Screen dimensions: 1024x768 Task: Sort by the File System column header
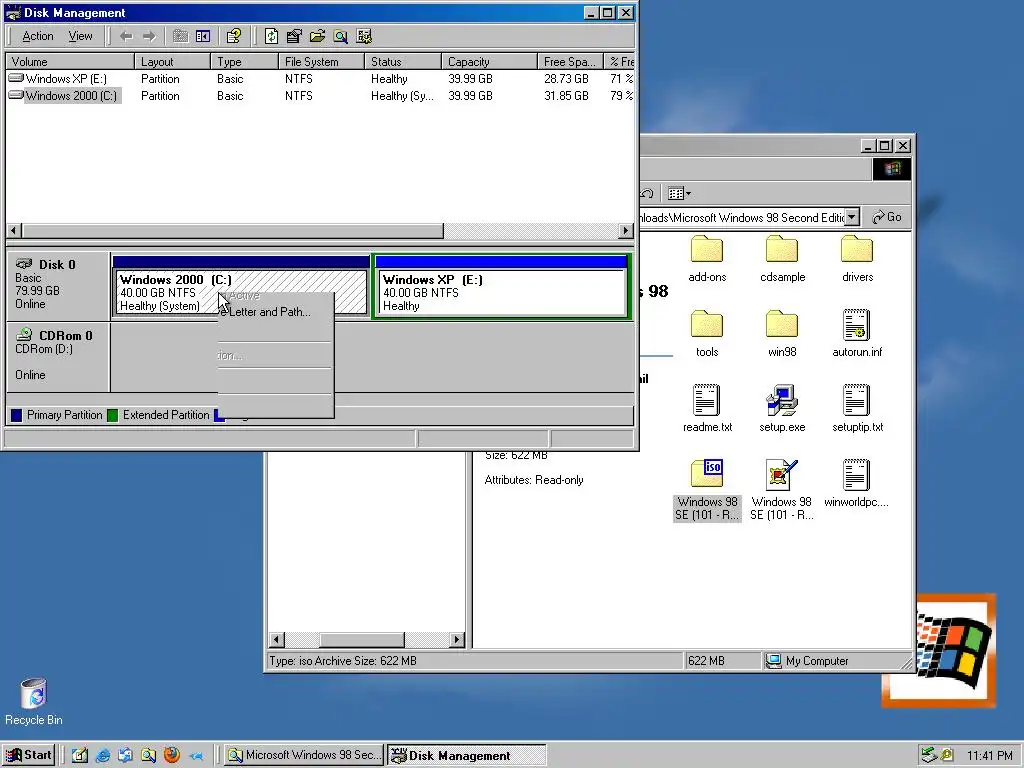321,61
